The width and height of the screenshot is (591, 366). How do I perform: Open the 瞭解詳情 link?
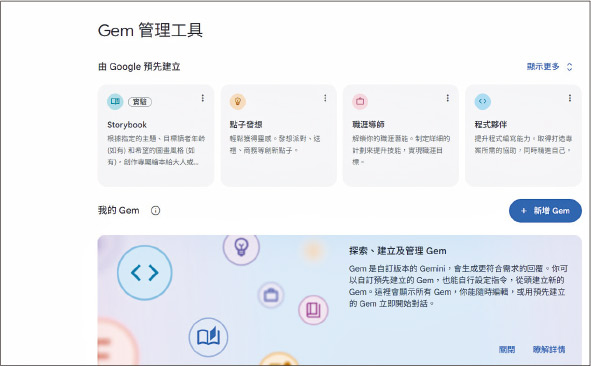click(549, 349)
